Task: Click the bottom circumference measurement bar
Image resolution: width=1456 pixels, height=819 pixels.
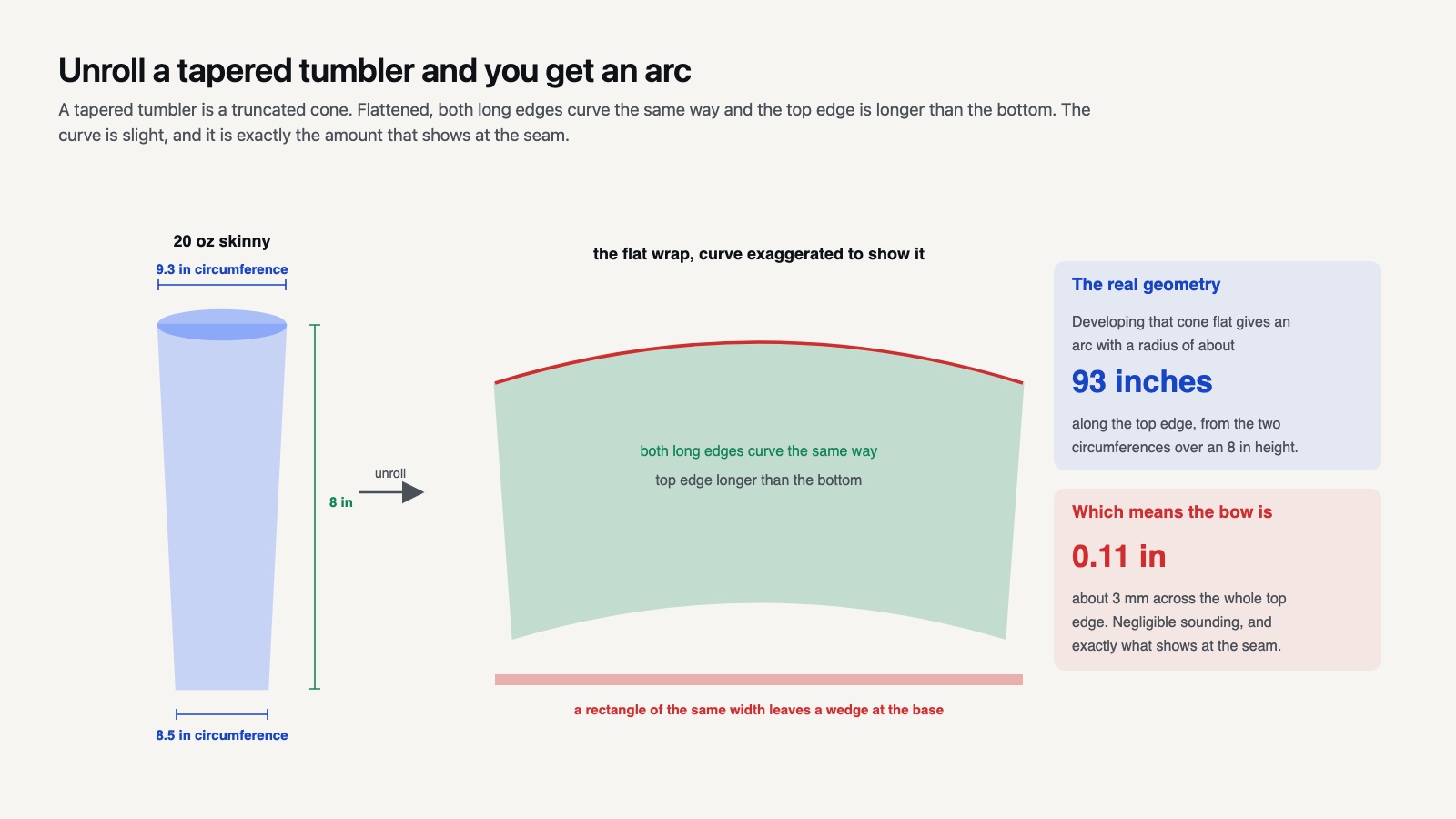Action: (222, 714)
